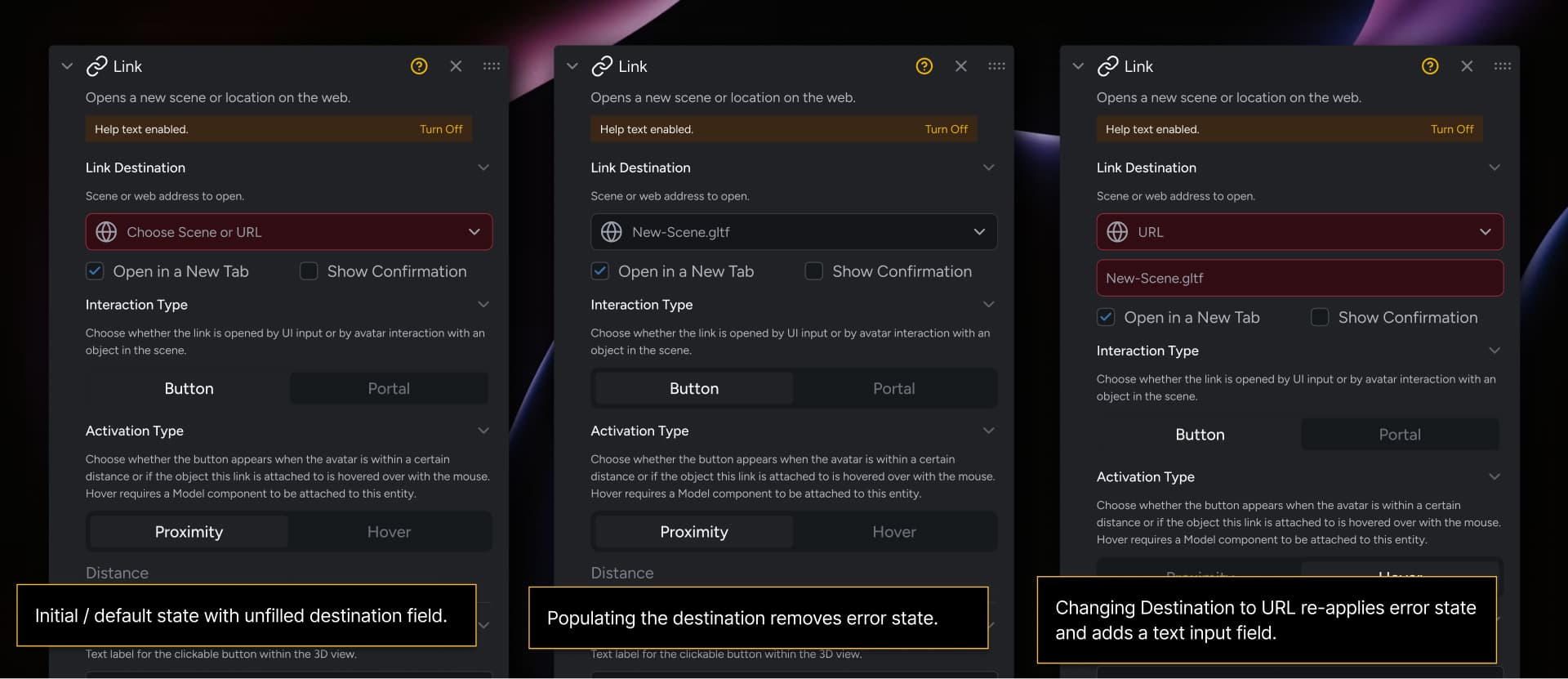Select Portal interaction type in middle panel
Viewport: 1568px width, 679px height.
click(x=894, y=389)
